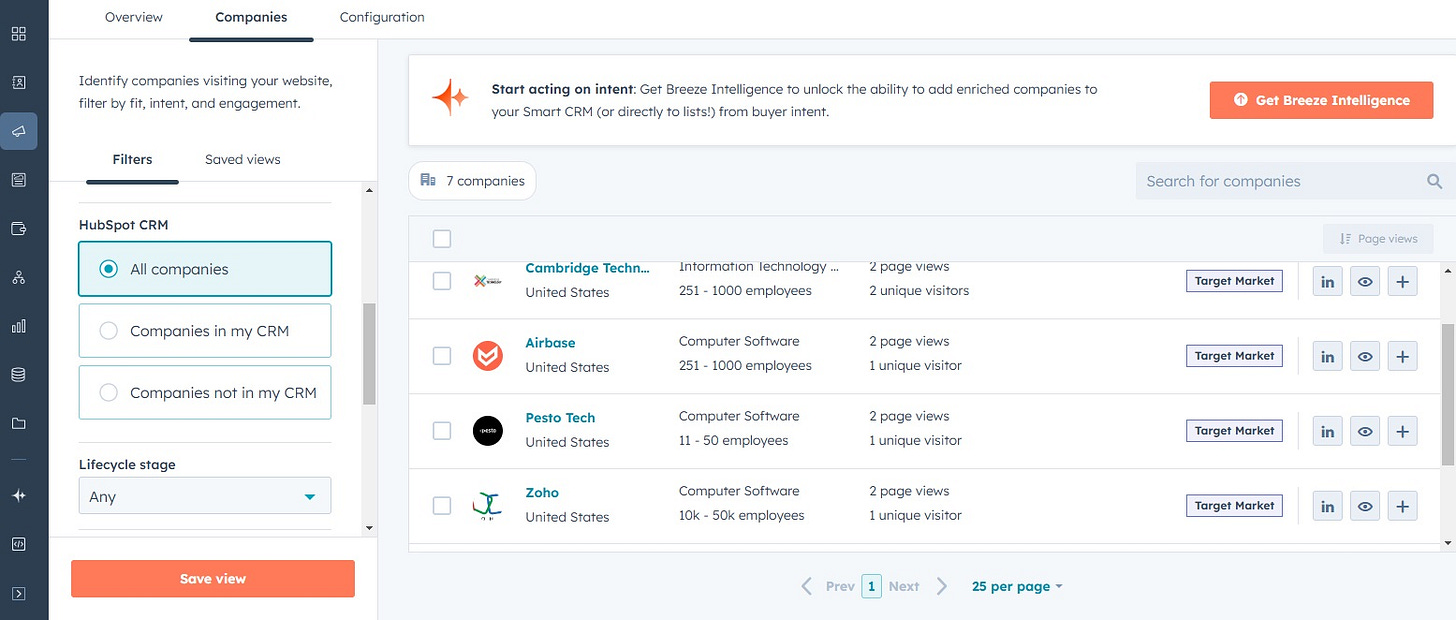View Pesto Tech with eye icon
The height and width of the screenshot is (620, 1456).
[1365, 431]
